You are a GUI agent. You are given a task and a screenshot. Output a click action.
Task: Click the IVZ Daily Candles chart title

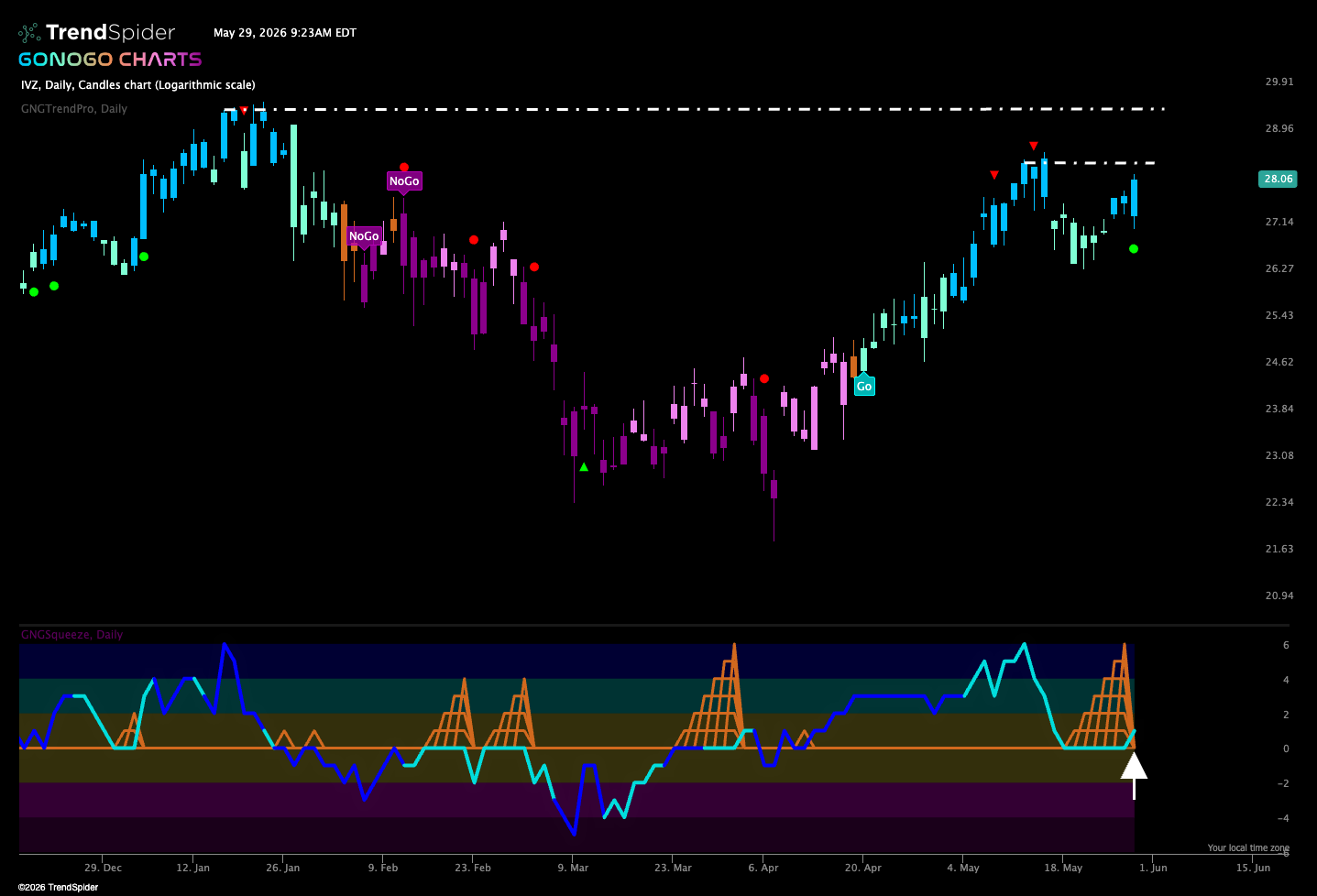coord(138,85)
